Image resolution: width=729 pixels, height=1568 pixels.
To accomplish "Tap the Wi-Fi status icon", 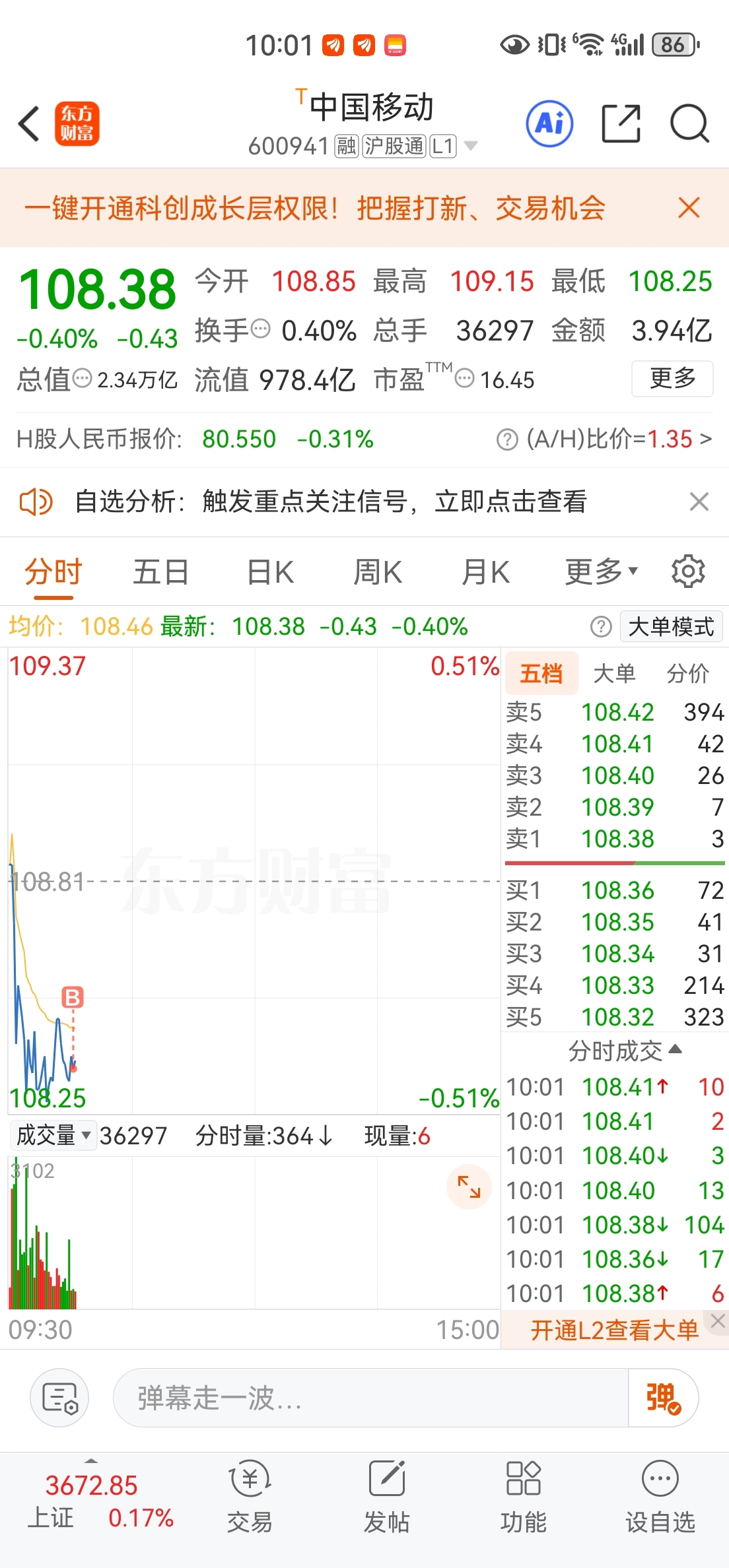I will 588,45.
